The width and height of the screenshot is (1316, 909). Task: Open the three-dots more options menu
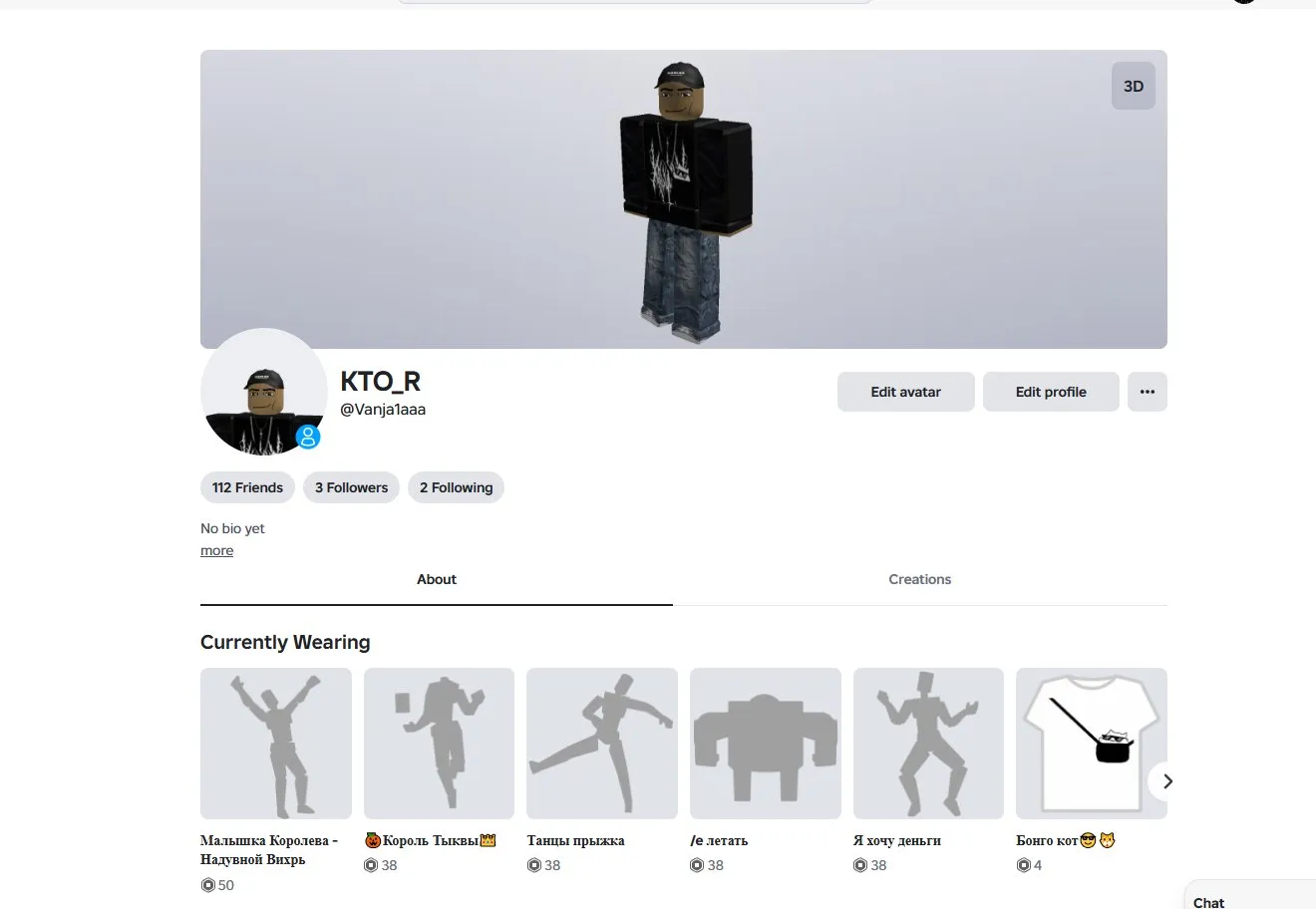tap(1148, 392)
